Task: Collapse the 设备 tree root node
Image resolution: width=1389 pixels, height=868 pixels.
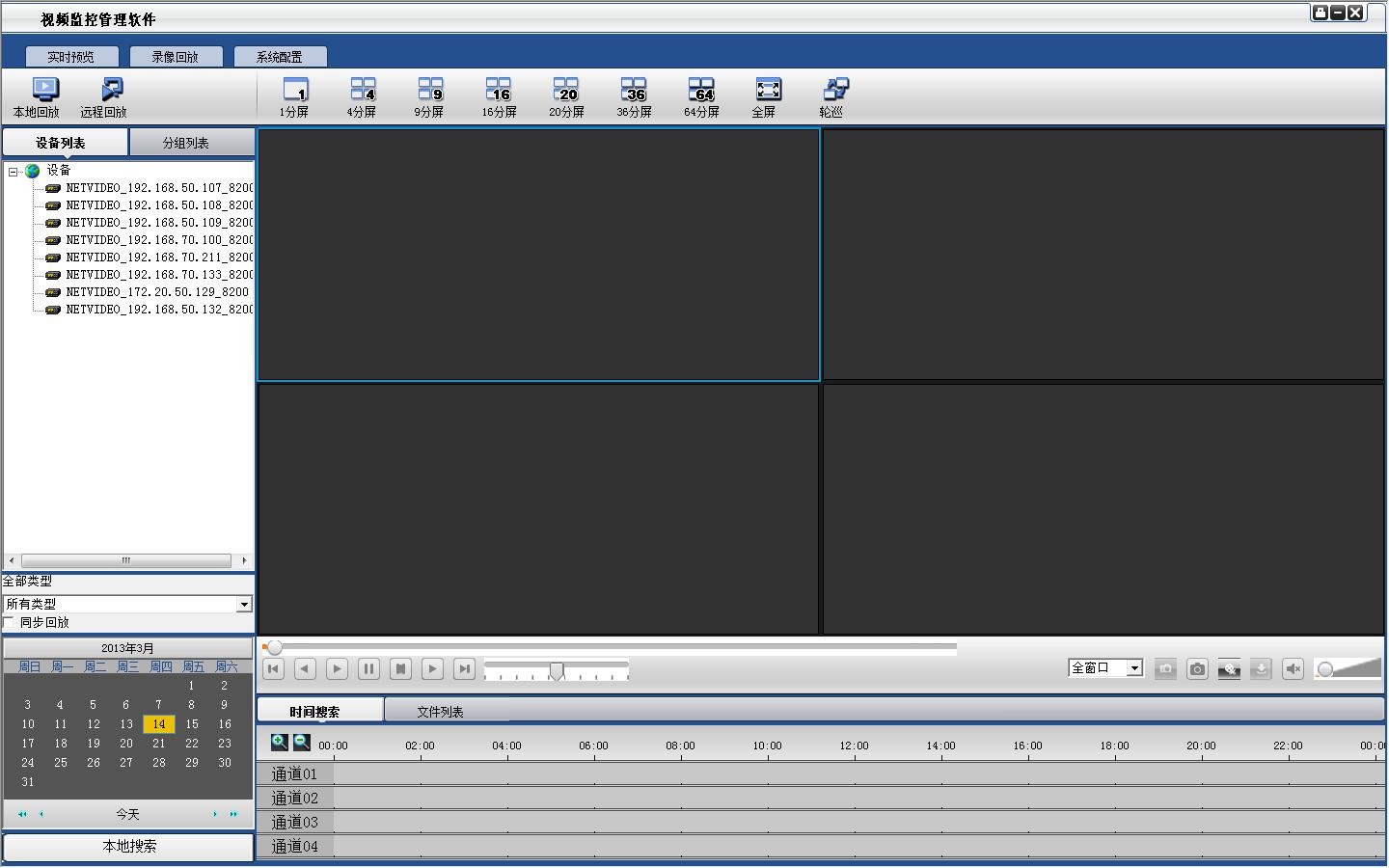Action: tap(14, 172)
